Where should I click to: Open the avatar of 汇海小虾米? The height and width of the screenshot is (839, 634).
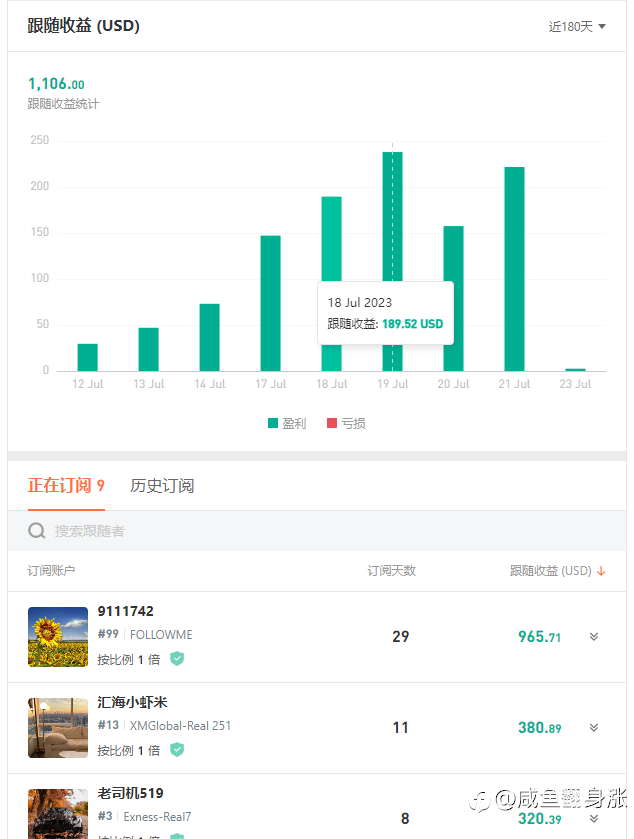(x=58, y=728)
